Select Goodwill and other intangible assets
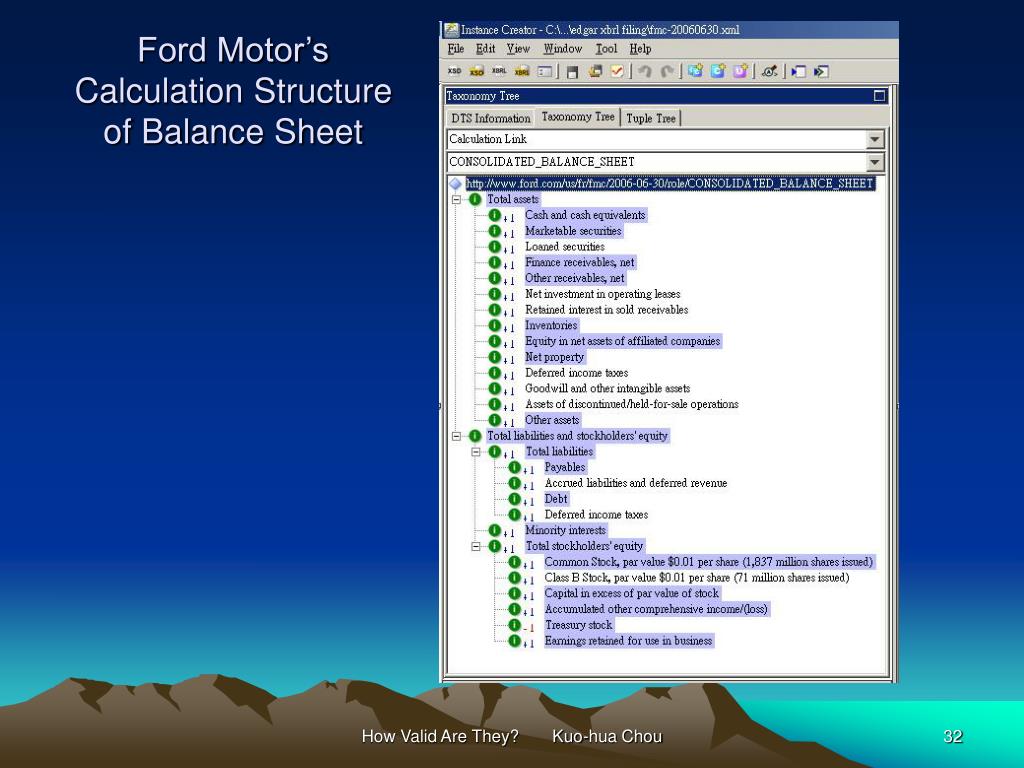This screenshot has width=1024, height=768. pyautogui.click(x=607, y=389)
